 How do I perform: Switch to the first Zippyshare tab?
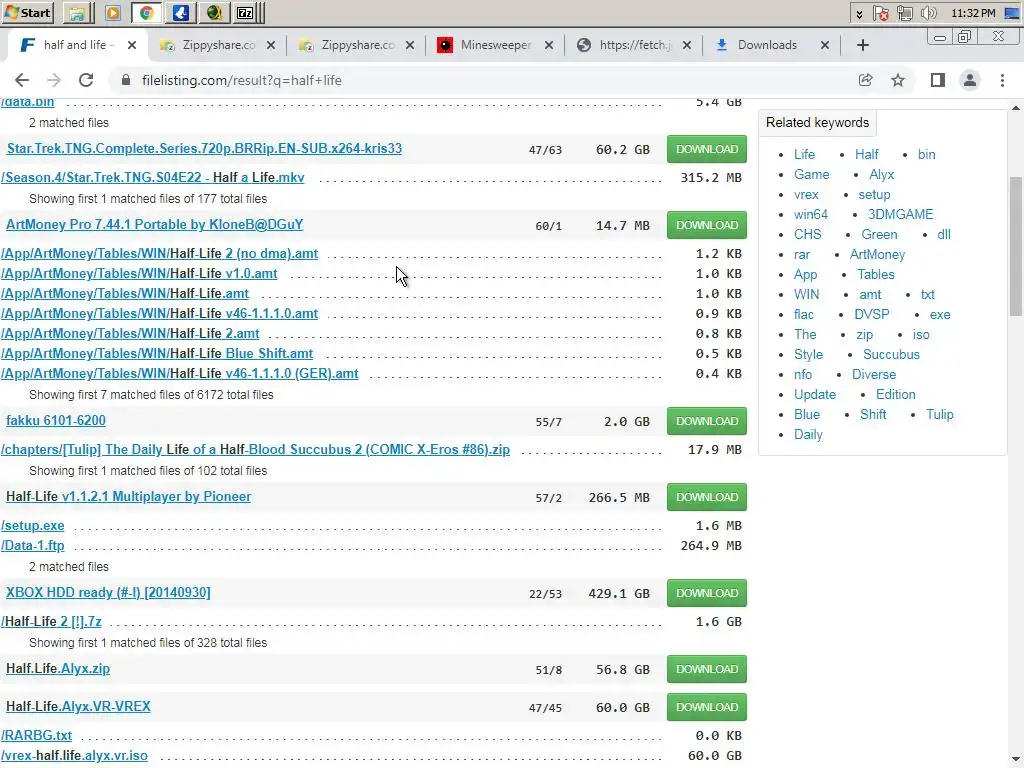click(x=218, y=45)
